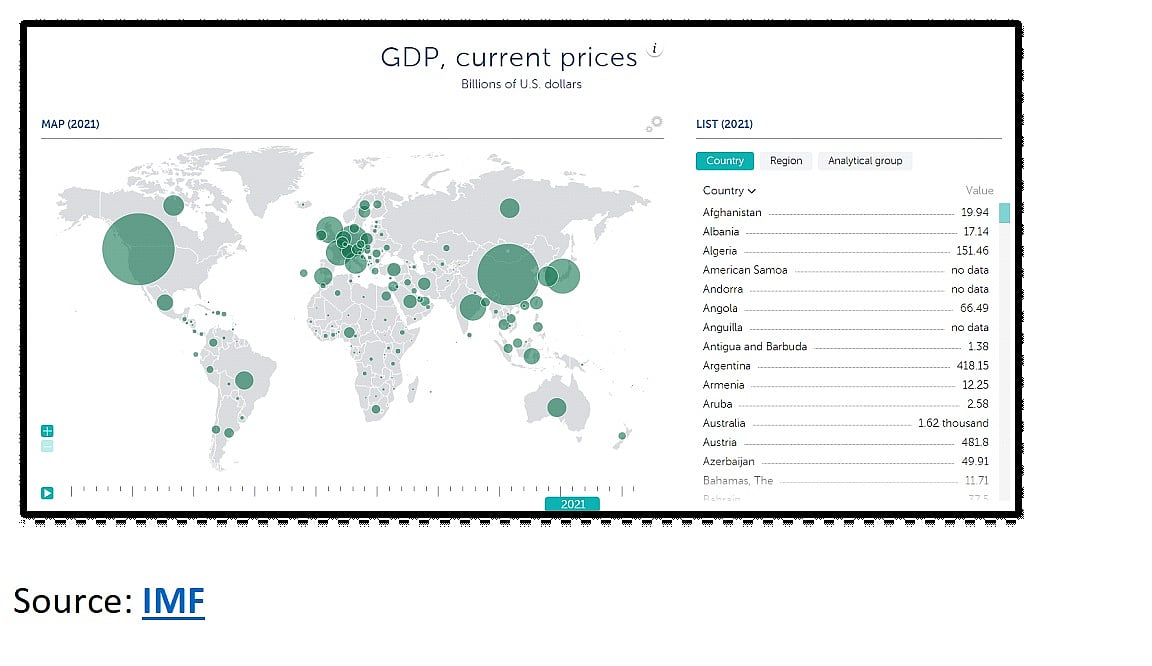Click the country list scrollbar thumb
This screenshot has width=1152, height=666.
(x=1004, y=212)
